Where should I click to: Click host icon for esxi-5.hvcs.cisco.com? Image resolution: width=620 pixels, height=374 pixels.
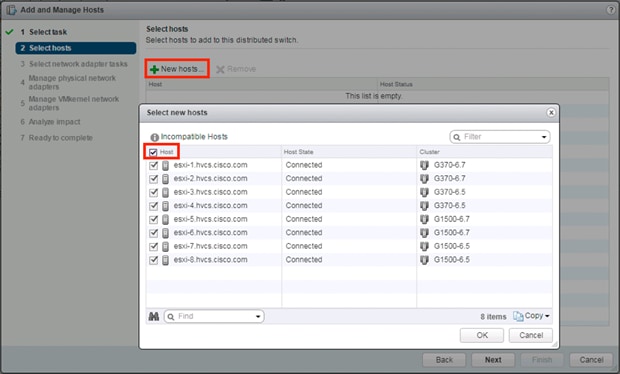[166, 219]
